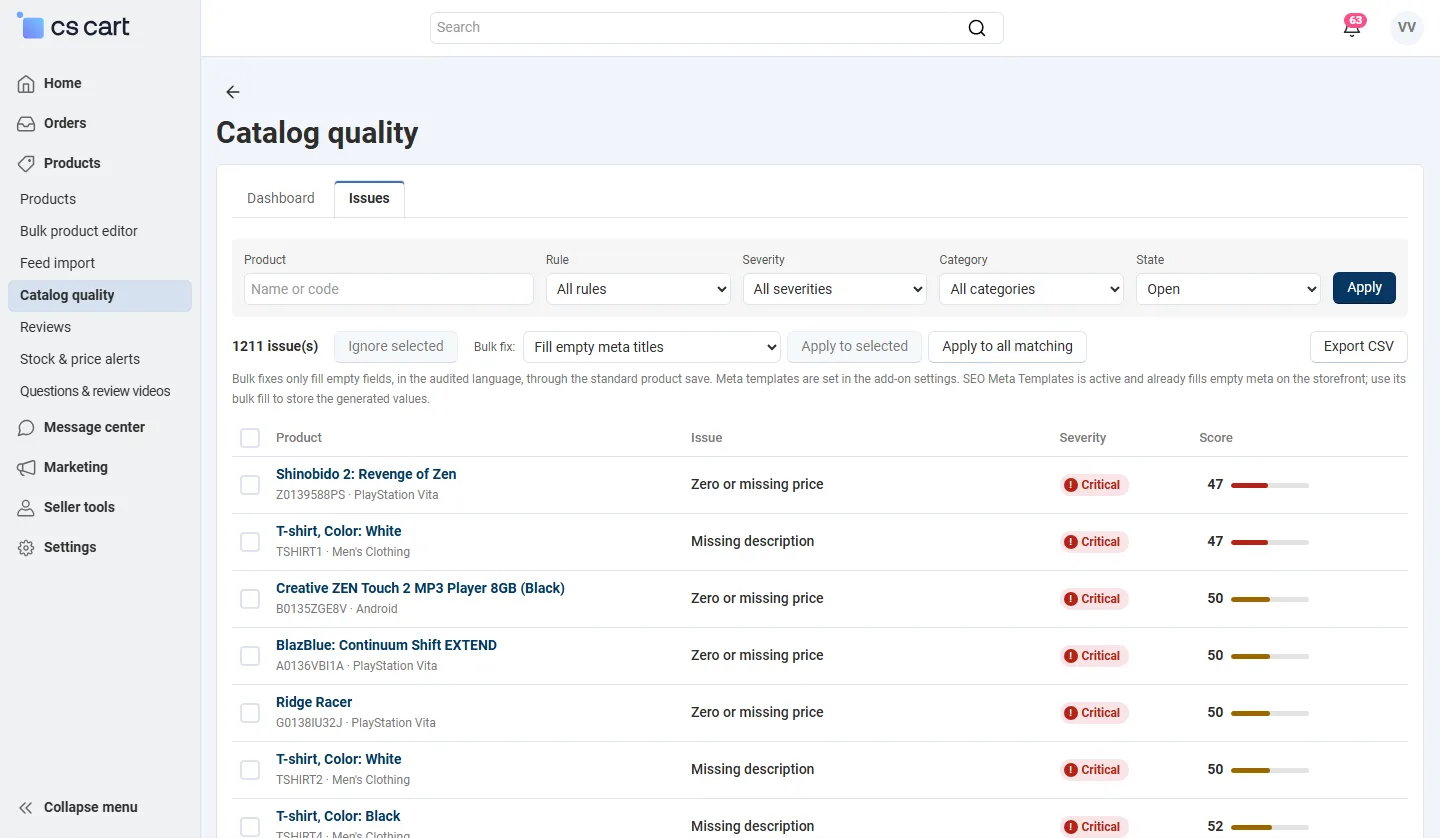
Task: Click the Orders inbox icon in sidebar
Action: [x=26, y=124]
